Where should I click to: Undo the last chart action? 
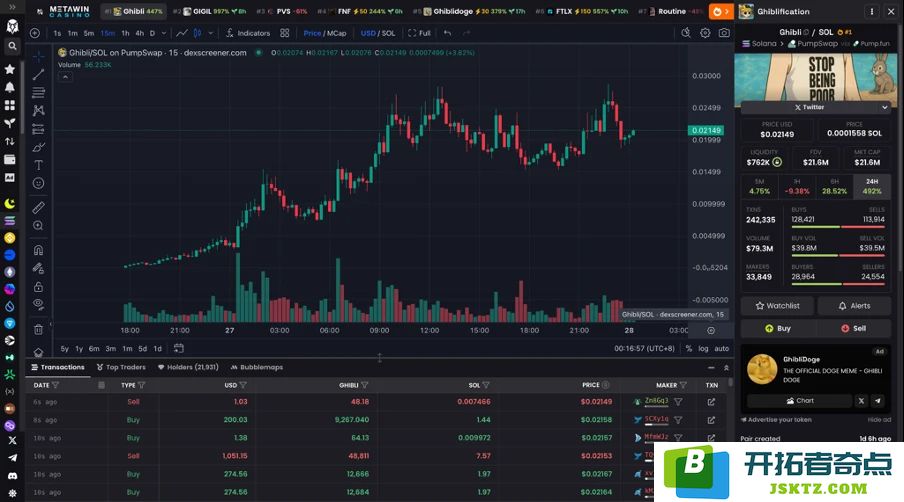447,33
